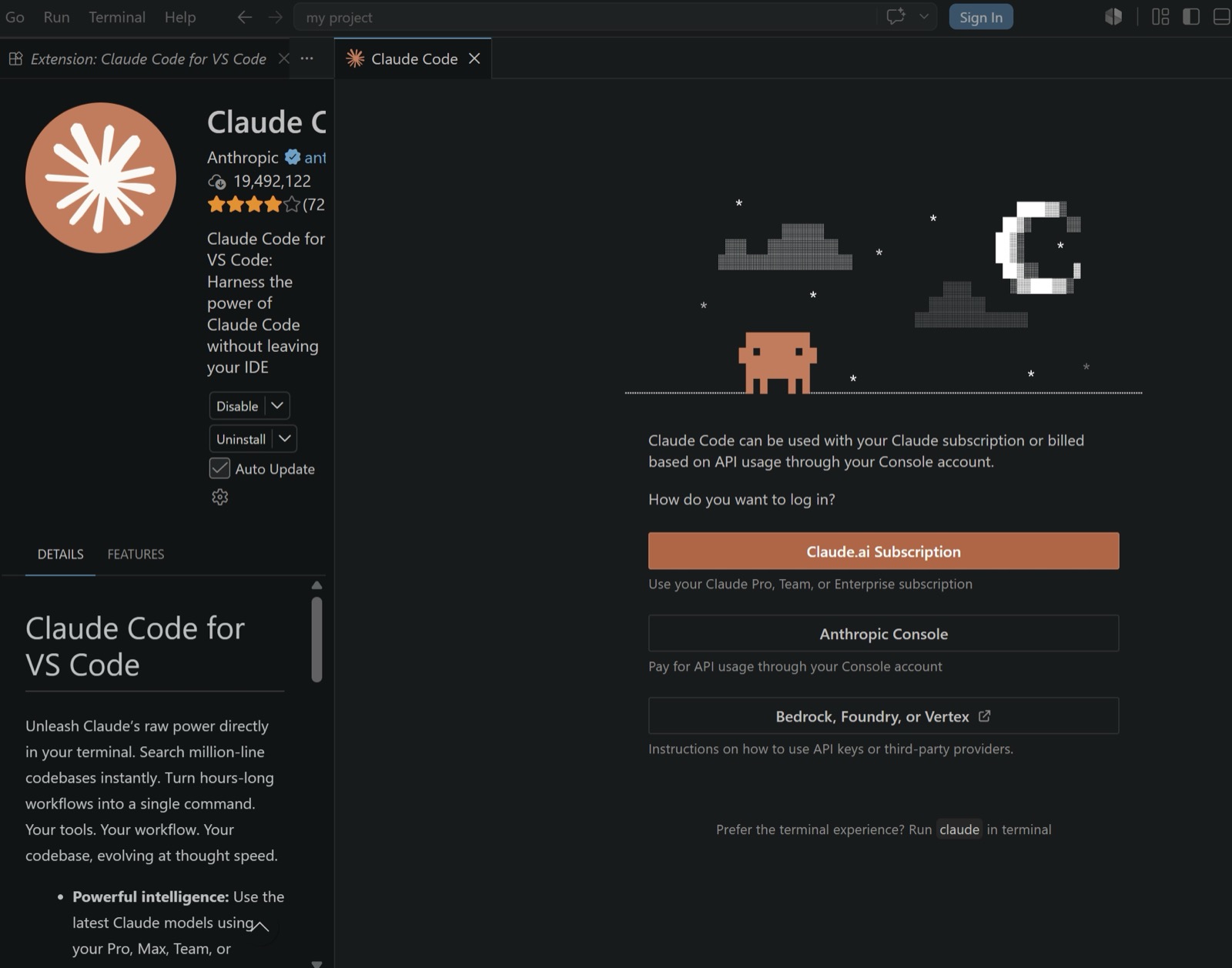This screenshot has width=1232, height=968.
Task: Open the extension manage gear icon
Action: tap(220, 497)
